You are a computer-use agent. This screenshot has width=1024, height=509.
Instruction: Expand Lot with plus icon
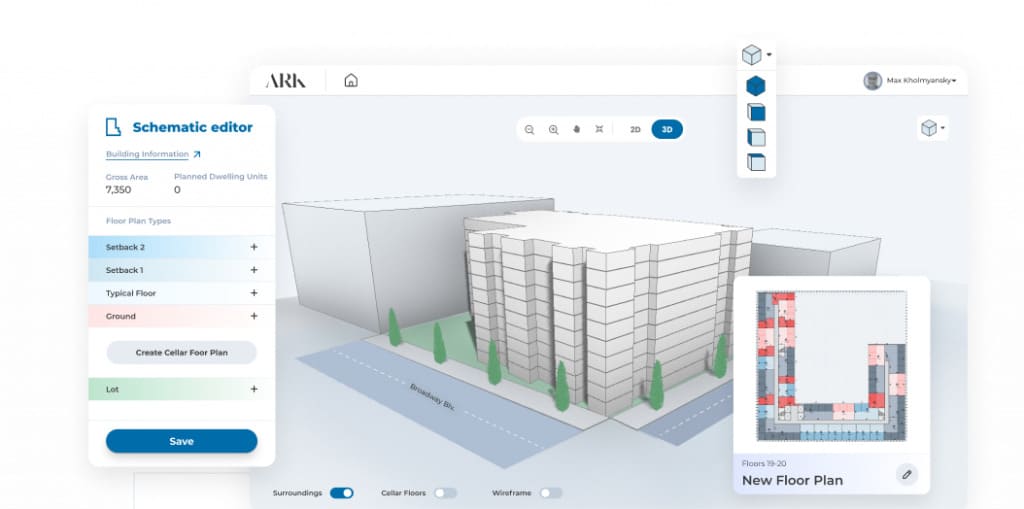254,389
